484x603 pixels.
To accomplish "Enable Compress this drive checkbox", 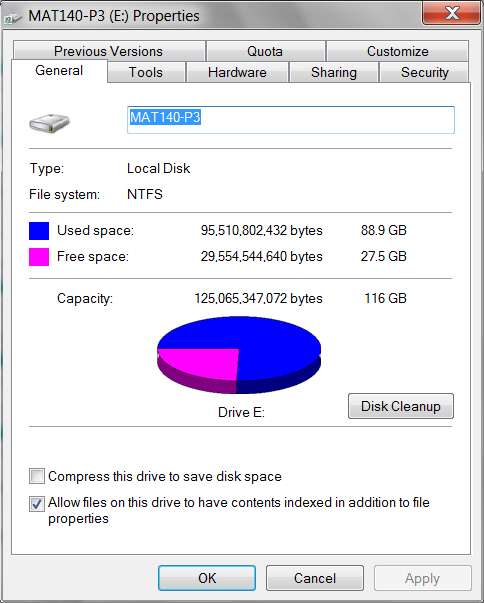I will [x=37, y=476].
